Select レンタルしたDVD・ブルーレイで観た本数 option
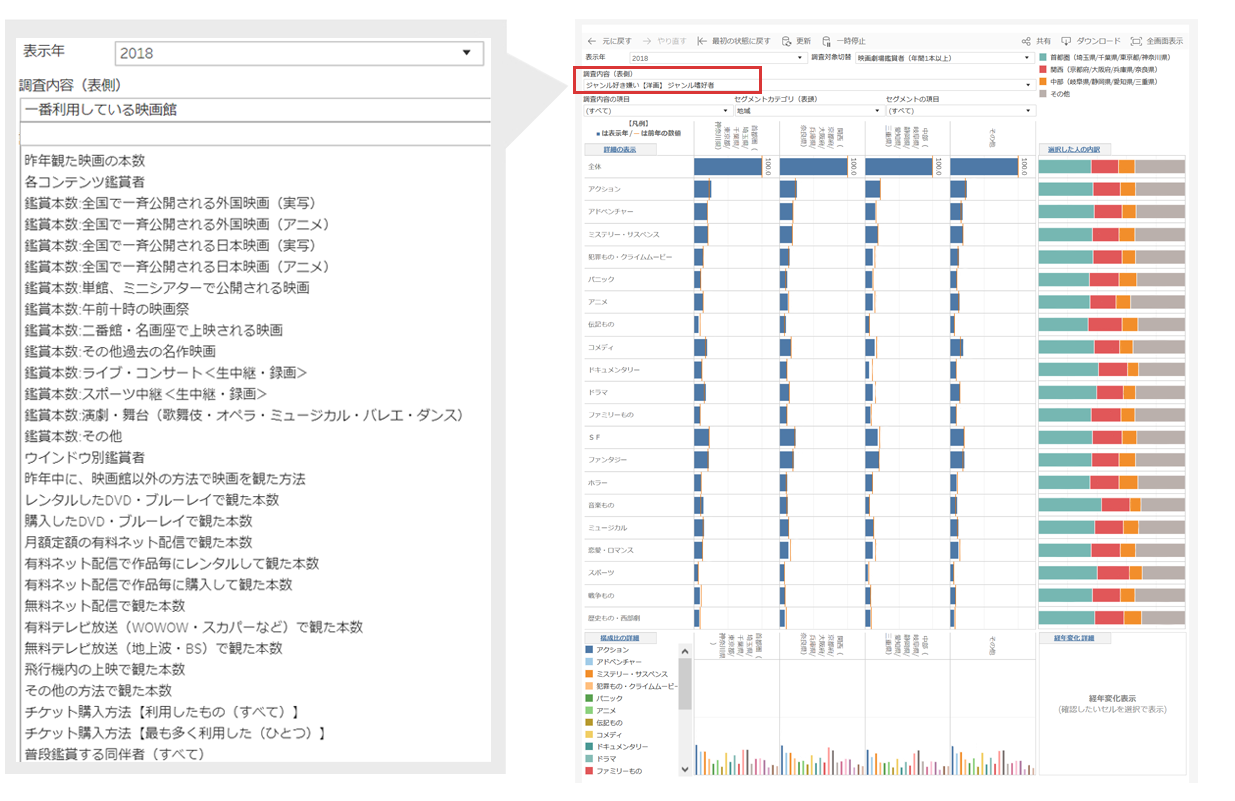 [152, 499]
